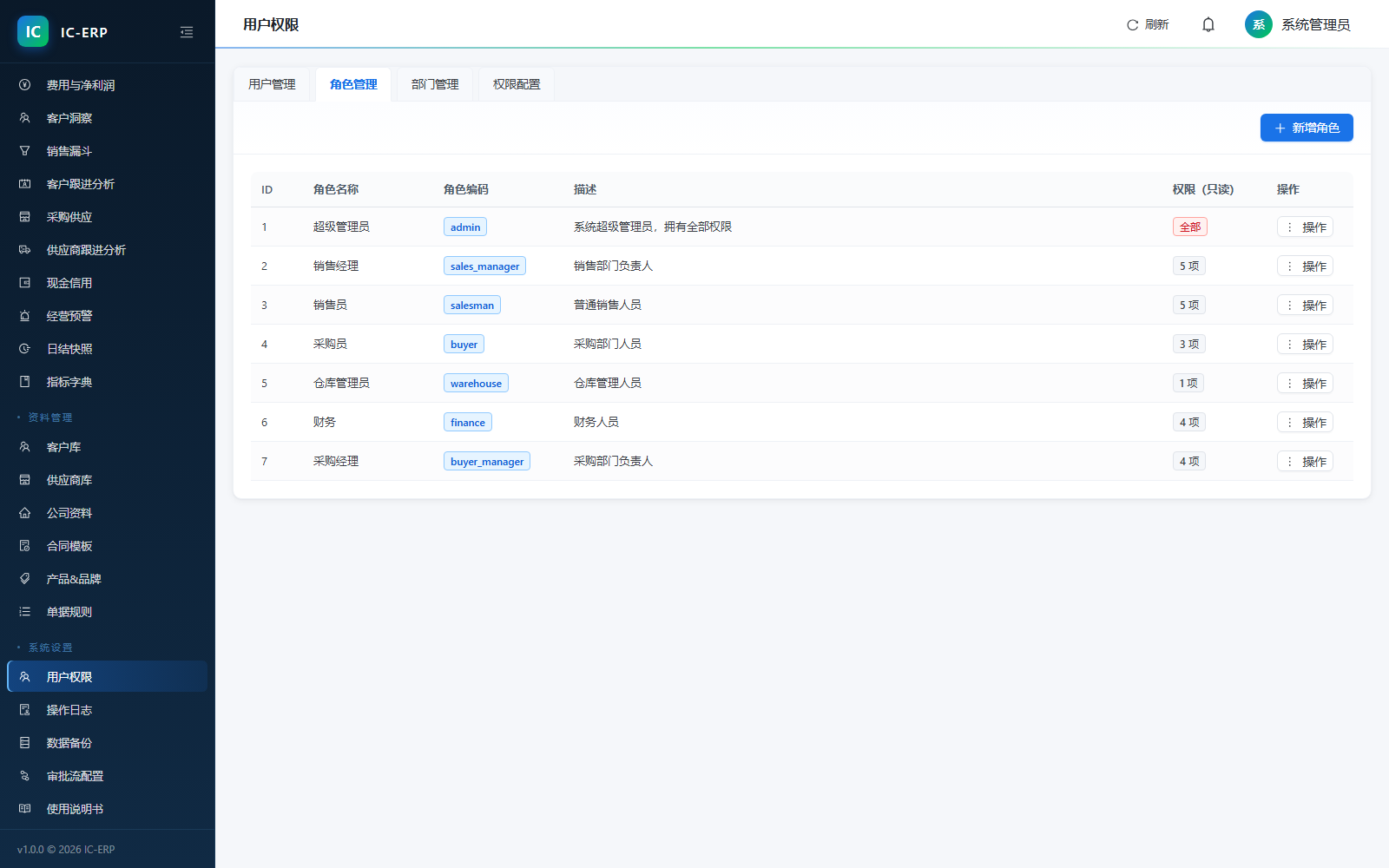Go to 产品&品牌 page
Image resolution: width=1389 pixels, height=868 pixels.
point(108,579)
